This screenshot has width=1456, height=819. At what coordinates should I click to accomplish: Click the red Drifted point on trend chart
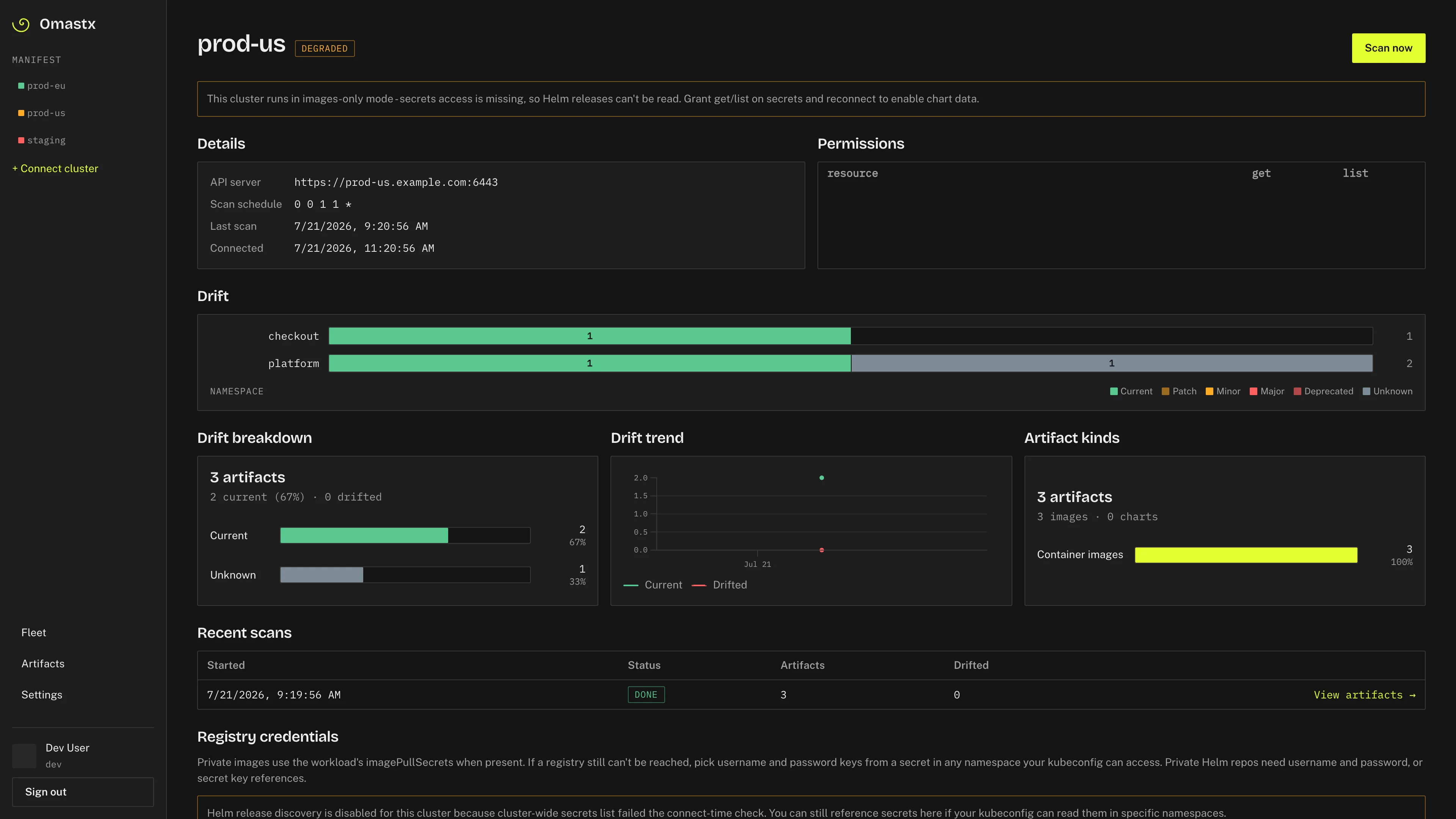[x=821, y=550]
